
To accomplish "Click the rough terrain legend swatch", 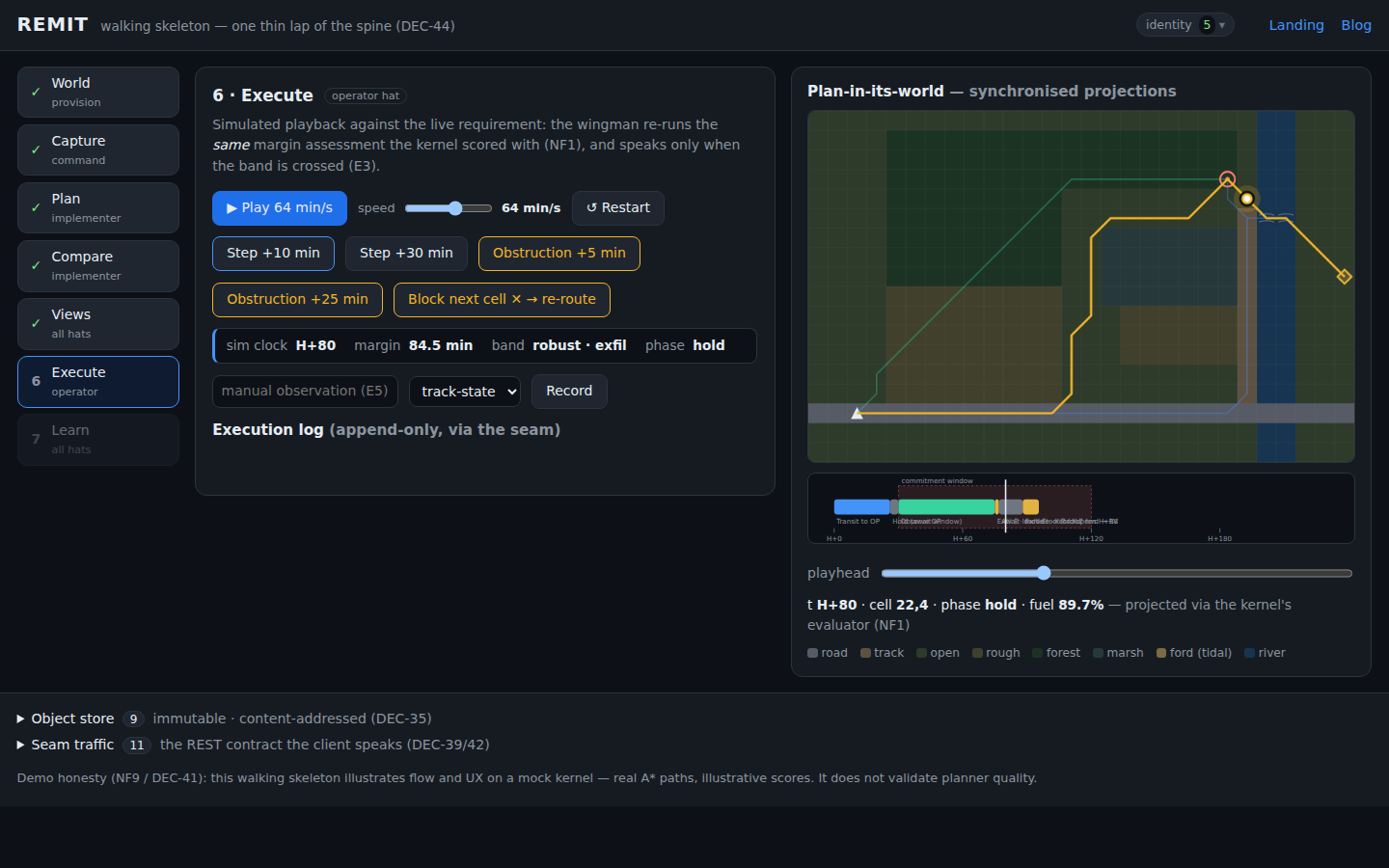I will 977,653.
